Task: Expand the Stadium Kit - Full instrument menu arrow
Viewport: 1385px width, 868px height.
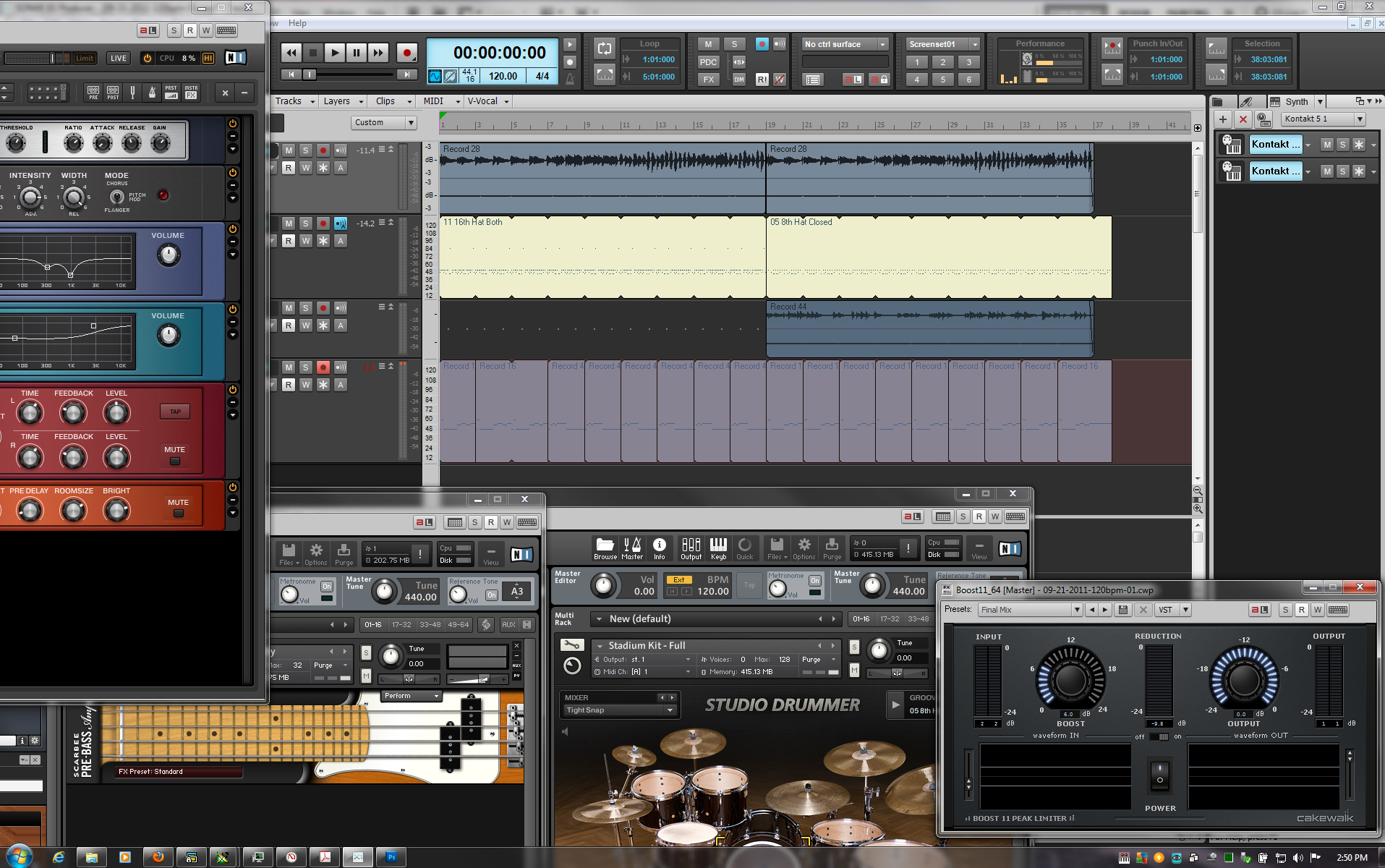Action: click(x=600, y=646)
